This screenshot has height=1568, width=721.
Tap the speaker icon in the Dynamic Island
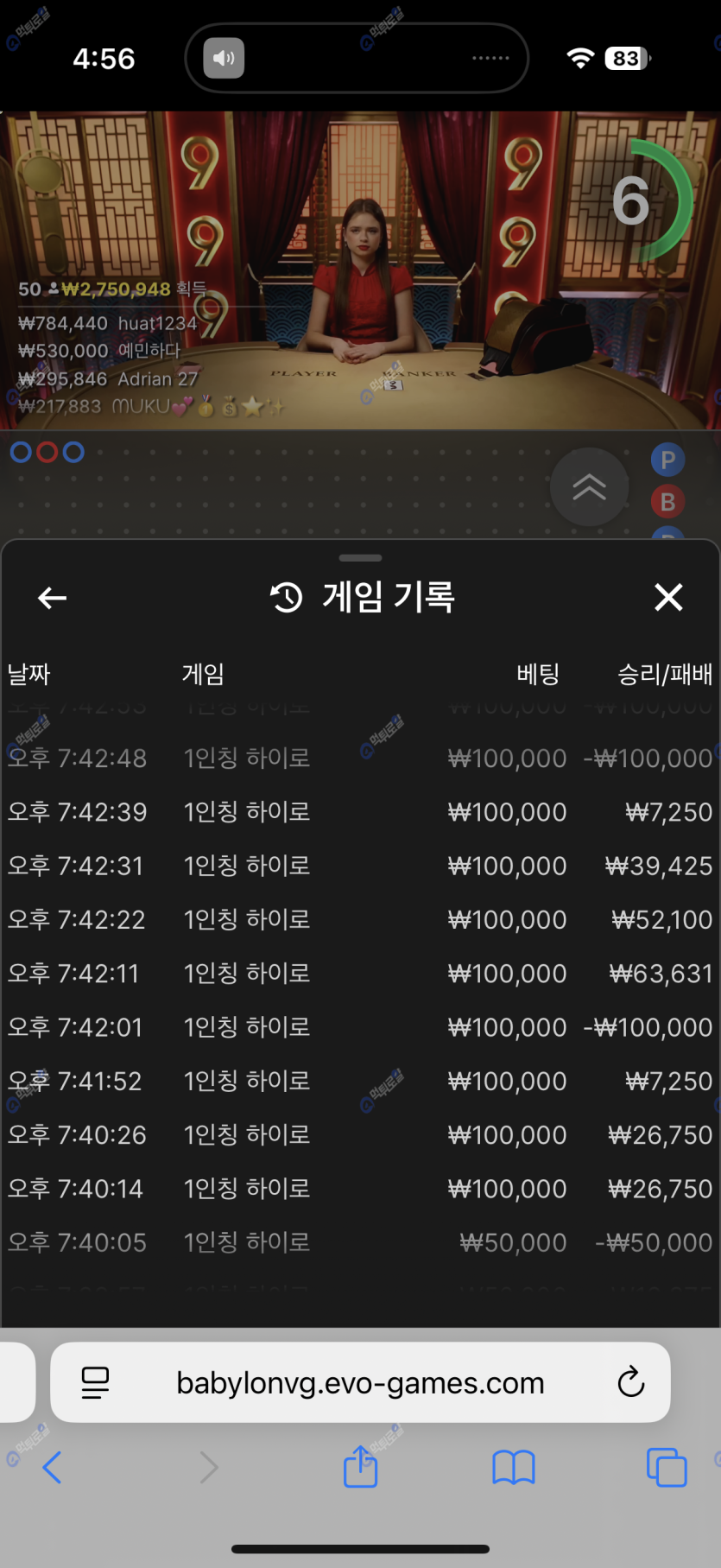click(224, 59)
